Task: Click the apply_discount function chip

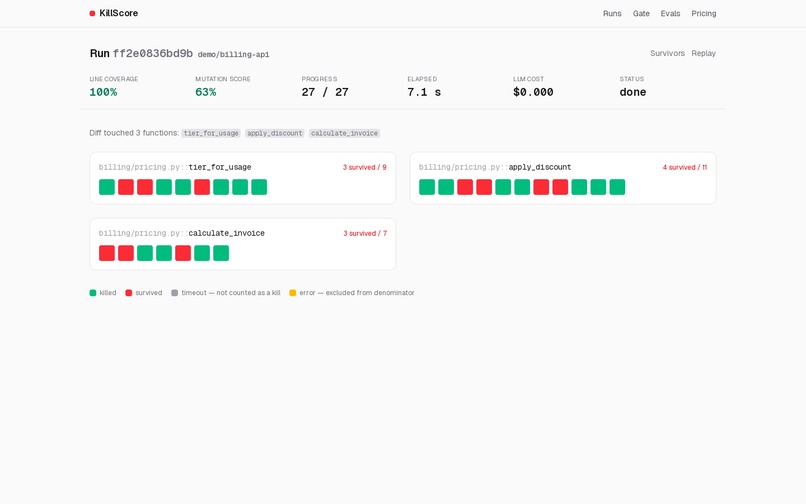Action: (x=275, y=133)
